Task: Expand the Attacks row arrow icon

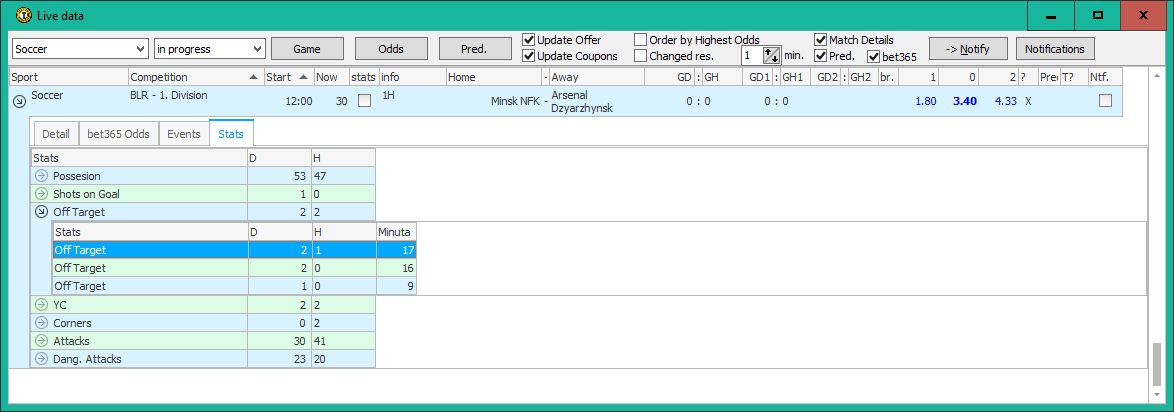Action: (x=41, y=341)
